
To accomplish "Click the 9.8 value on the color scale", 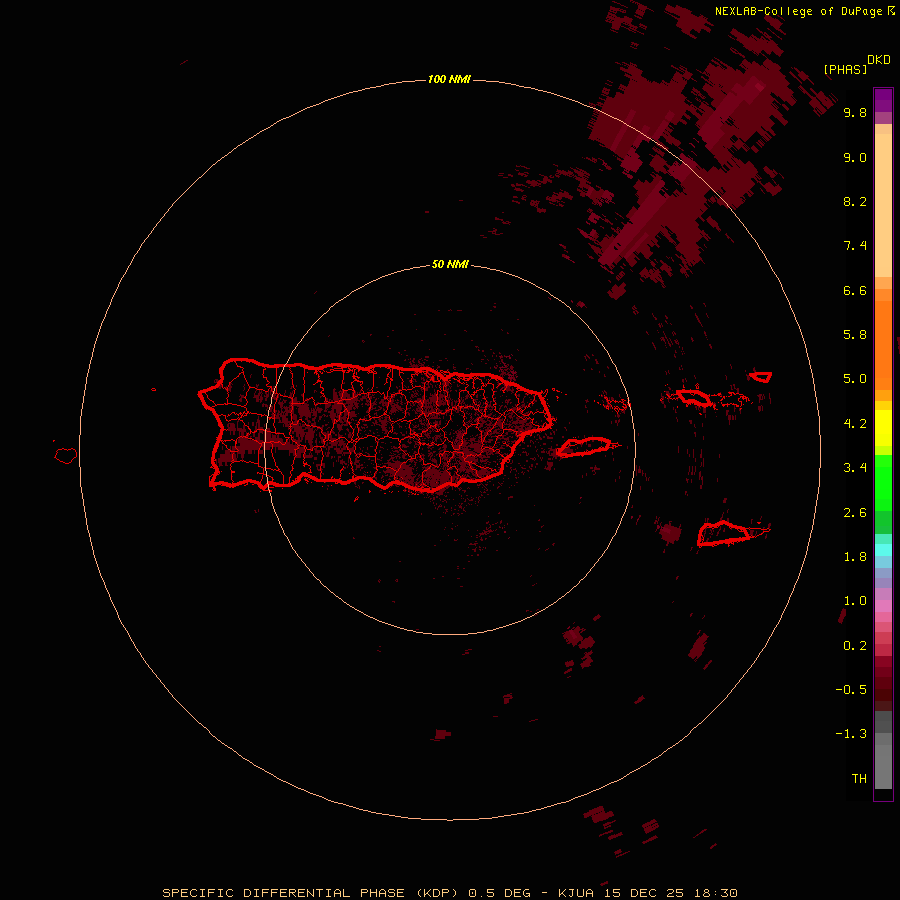I will click(855, 112).
